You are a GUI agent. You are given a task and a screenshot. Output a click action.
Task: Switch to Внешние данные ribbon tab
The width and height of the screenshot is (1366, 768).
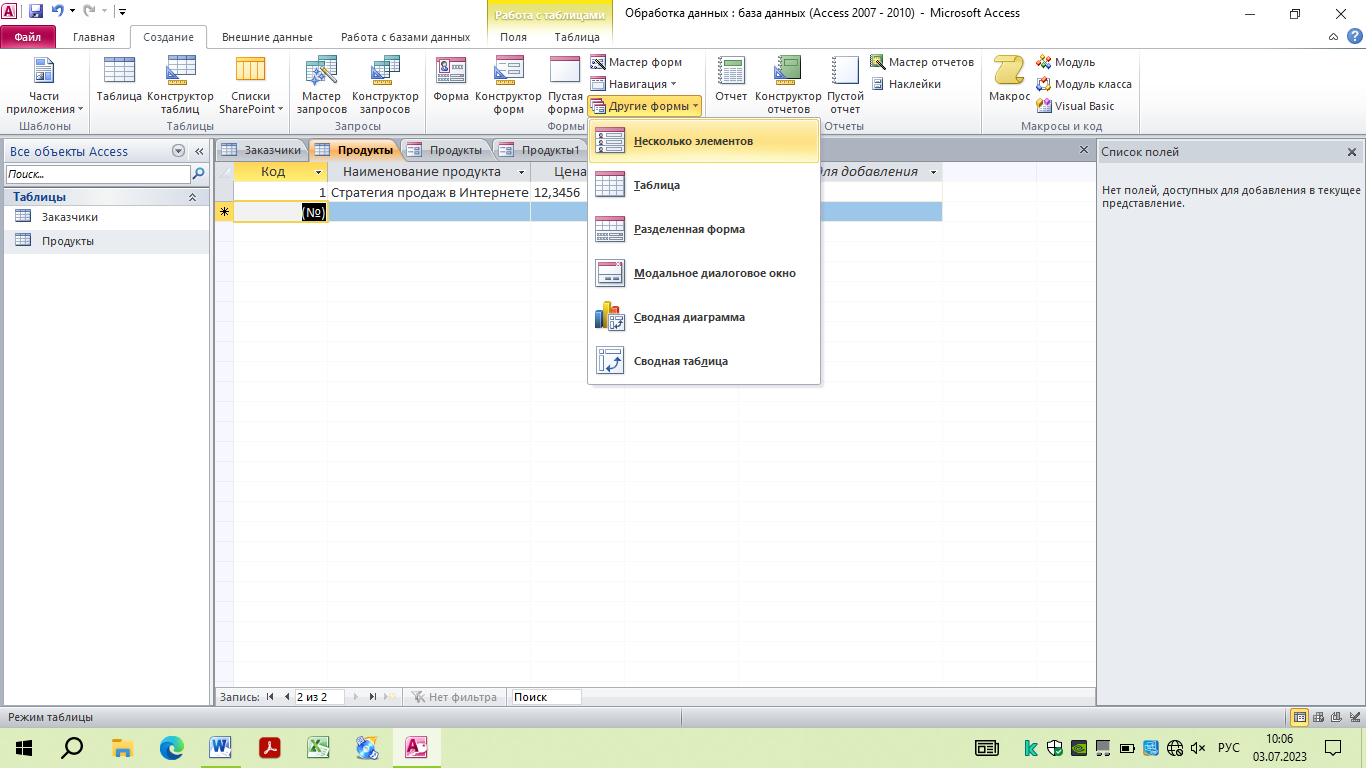point(267,37)
